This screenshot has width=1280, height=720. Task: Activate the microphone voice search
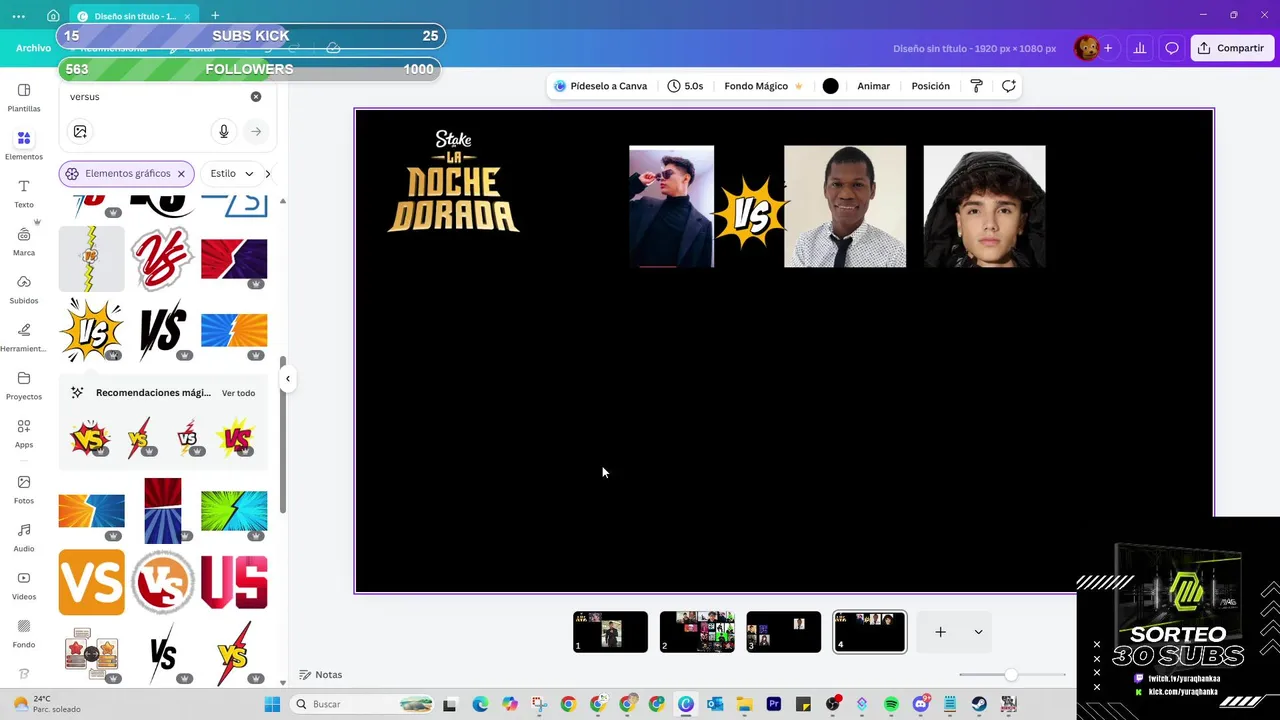[x=224, y=131]
